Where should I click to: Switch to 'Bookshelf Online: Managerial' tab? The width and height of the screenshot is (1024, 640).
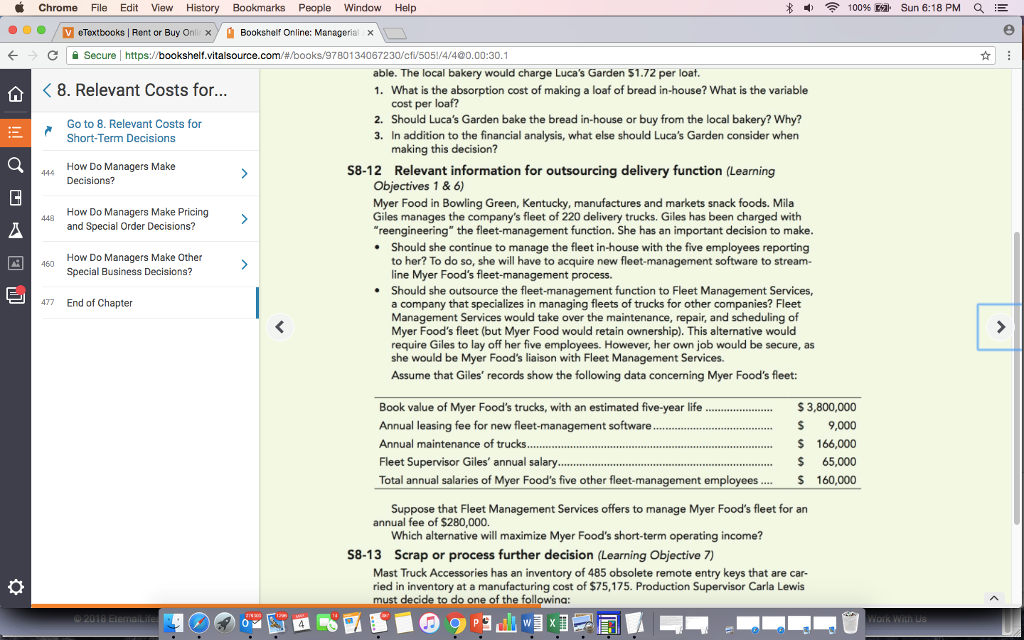(x=297, y=33)
